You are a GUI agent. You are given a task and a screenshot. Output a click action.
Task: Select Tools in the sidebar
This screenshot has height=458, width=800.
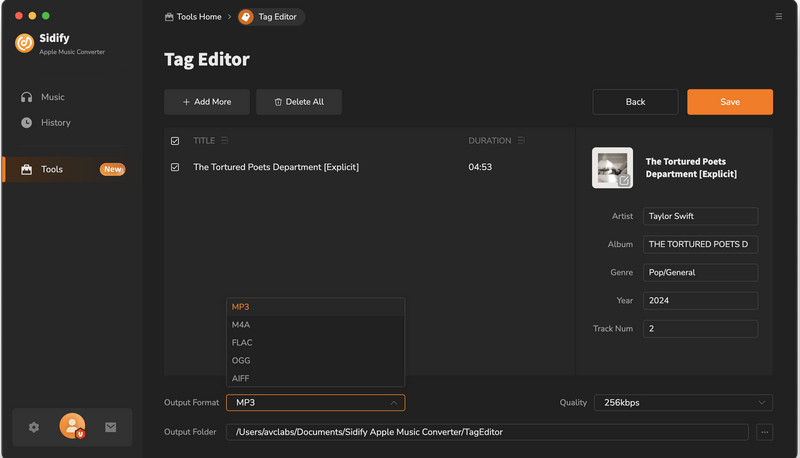point(52,169)
